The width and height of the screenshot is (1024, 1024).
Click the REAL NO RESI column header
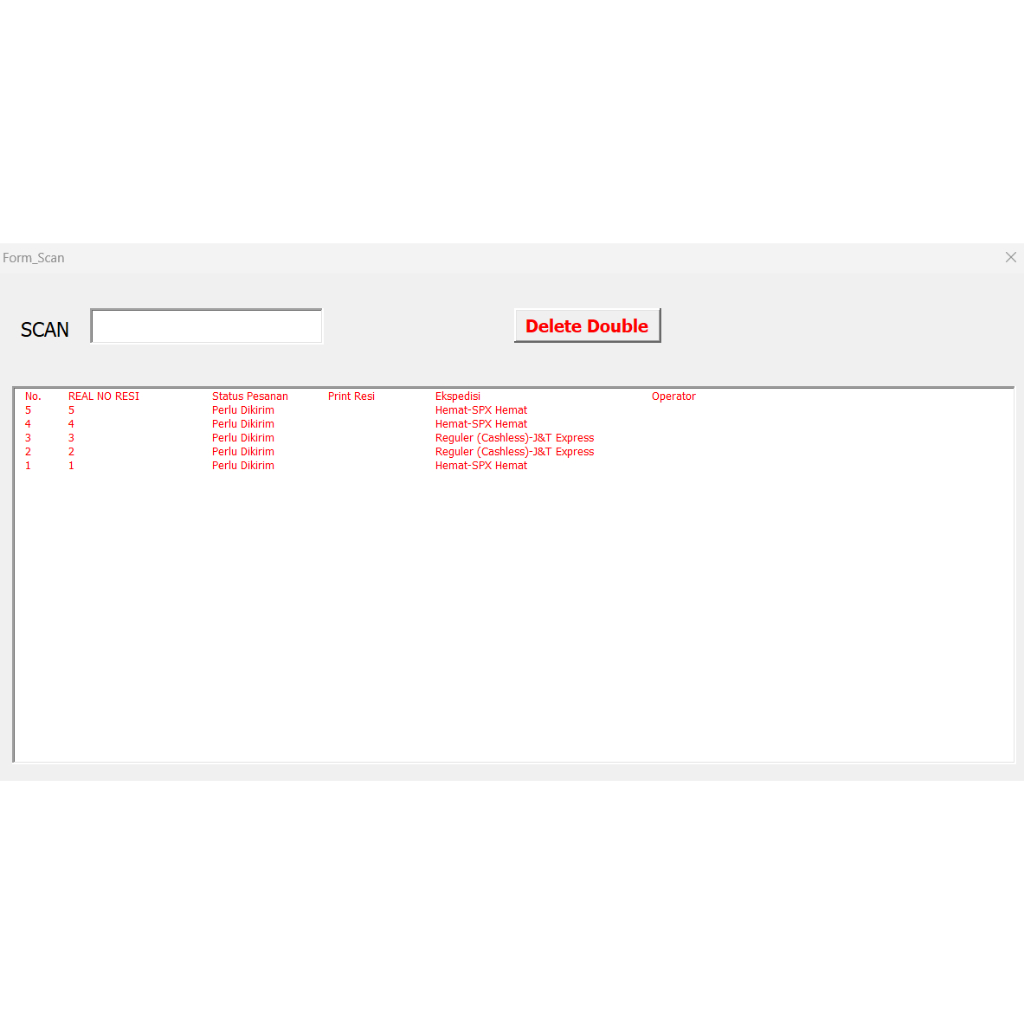[104, 395]
